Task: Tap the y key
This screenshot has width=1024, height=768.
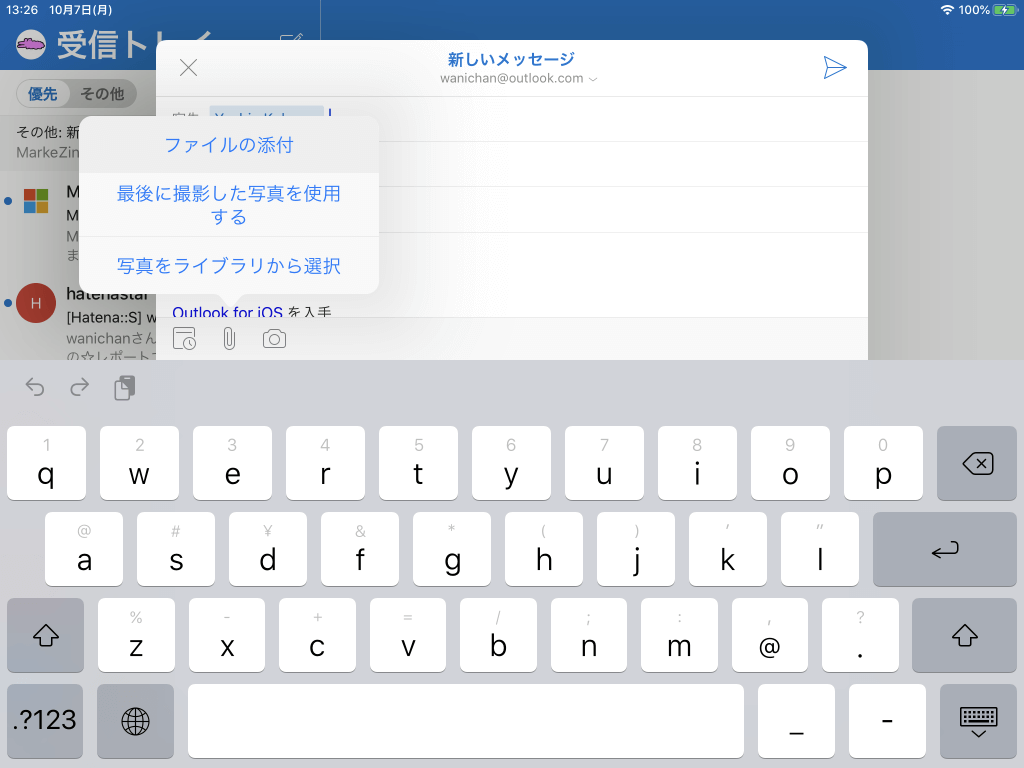Action: (x=511, y=464)
